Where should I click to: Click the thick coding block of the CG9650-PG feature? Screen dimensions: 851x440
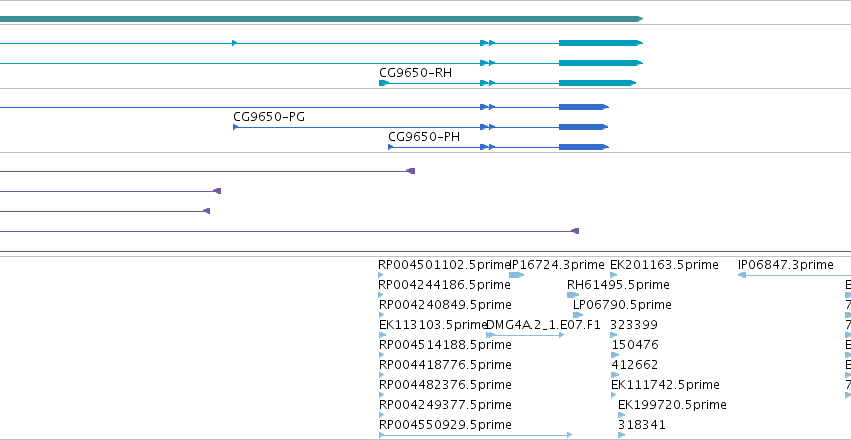[583, 127]
